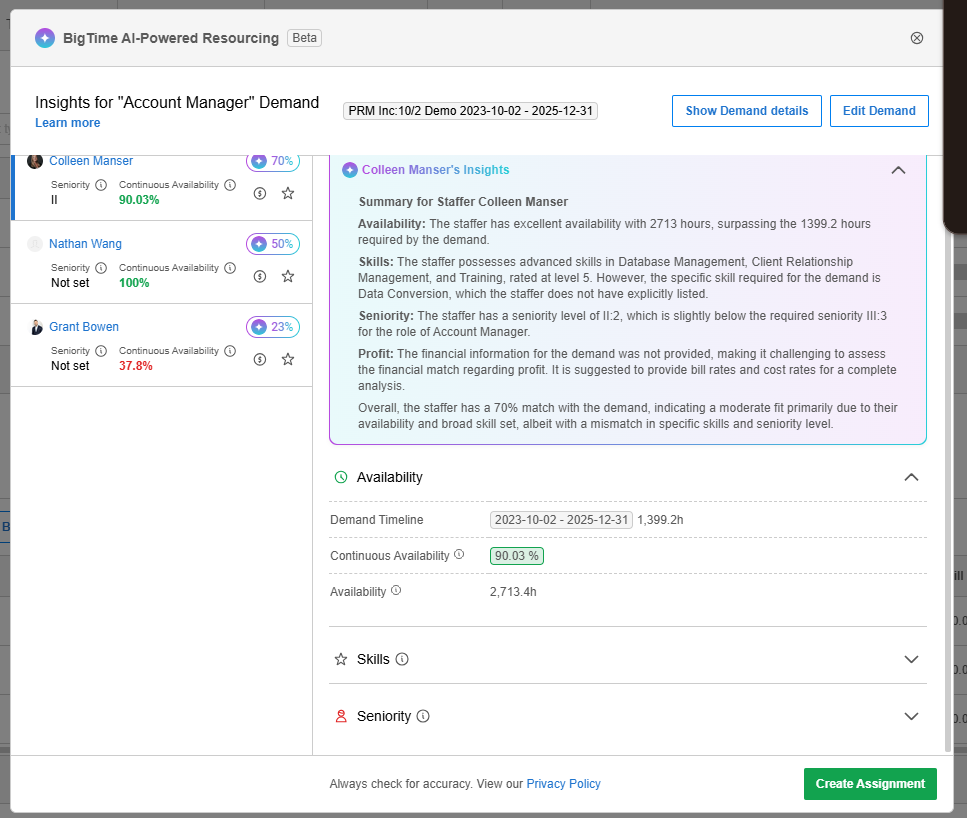Click the dollar icon for Nathan Wang
The width and height of the screenshot is (967, 818).
point(260,276)
